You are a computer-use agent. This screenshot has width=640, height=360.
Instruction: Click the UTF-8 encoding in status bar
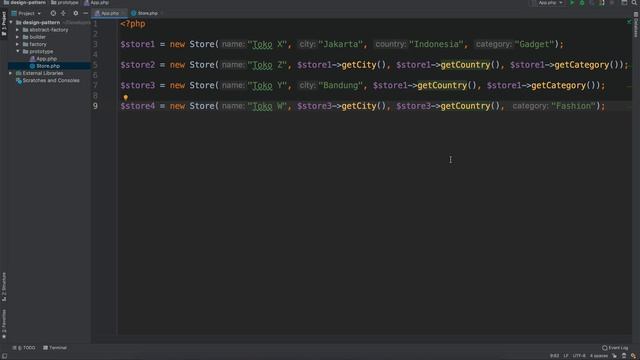pyautogui.click(x=579, y=356)
